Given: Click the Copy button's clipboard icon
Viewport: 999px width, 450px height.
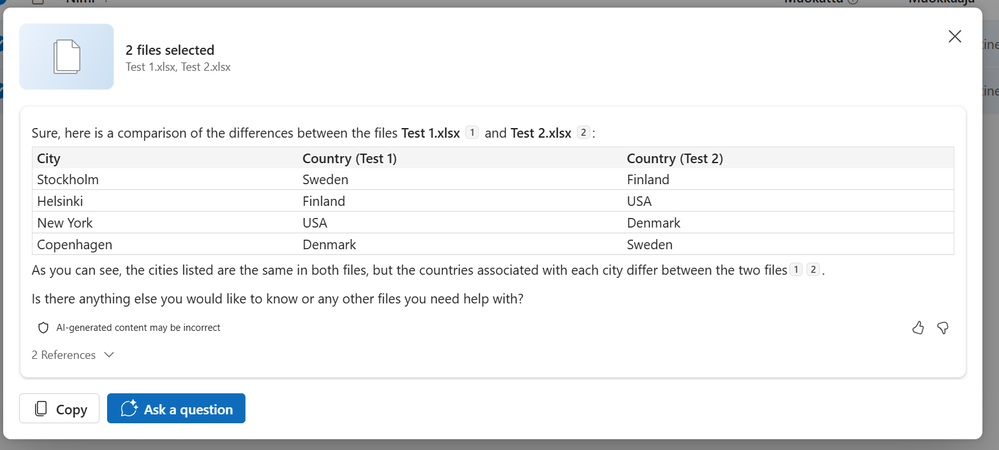Looking at the screenshot, I should tap(41, 409).
